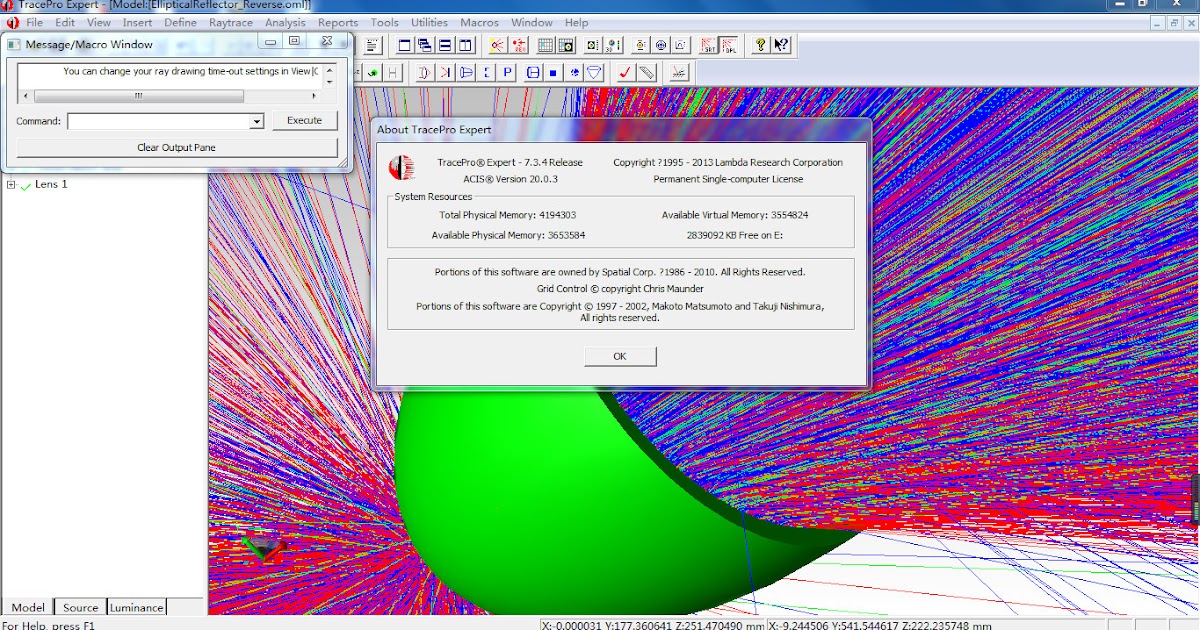Viewport: 1200px width, 630px height.
Task: Click the Help question mark icon
Action: coord(760,45)
